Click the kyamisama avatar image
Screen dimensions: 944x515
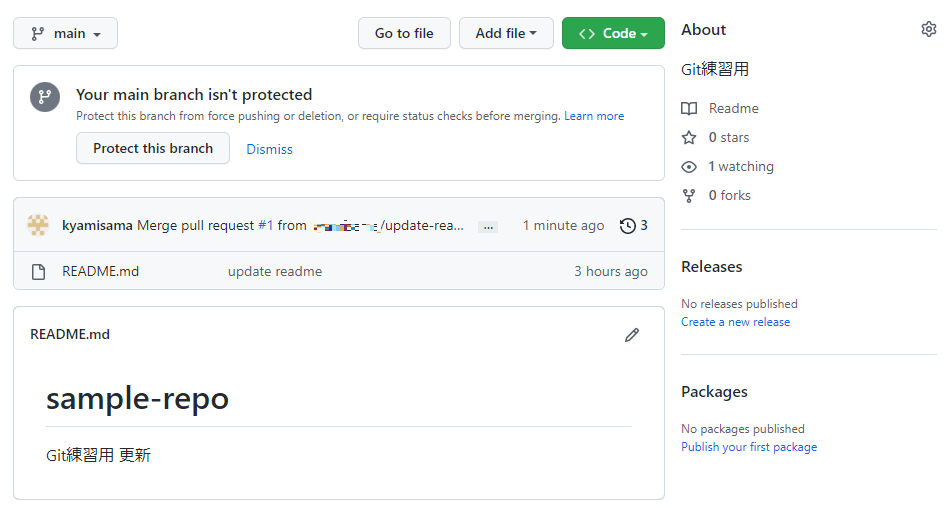pyautogui.click(x=38, y=226)
